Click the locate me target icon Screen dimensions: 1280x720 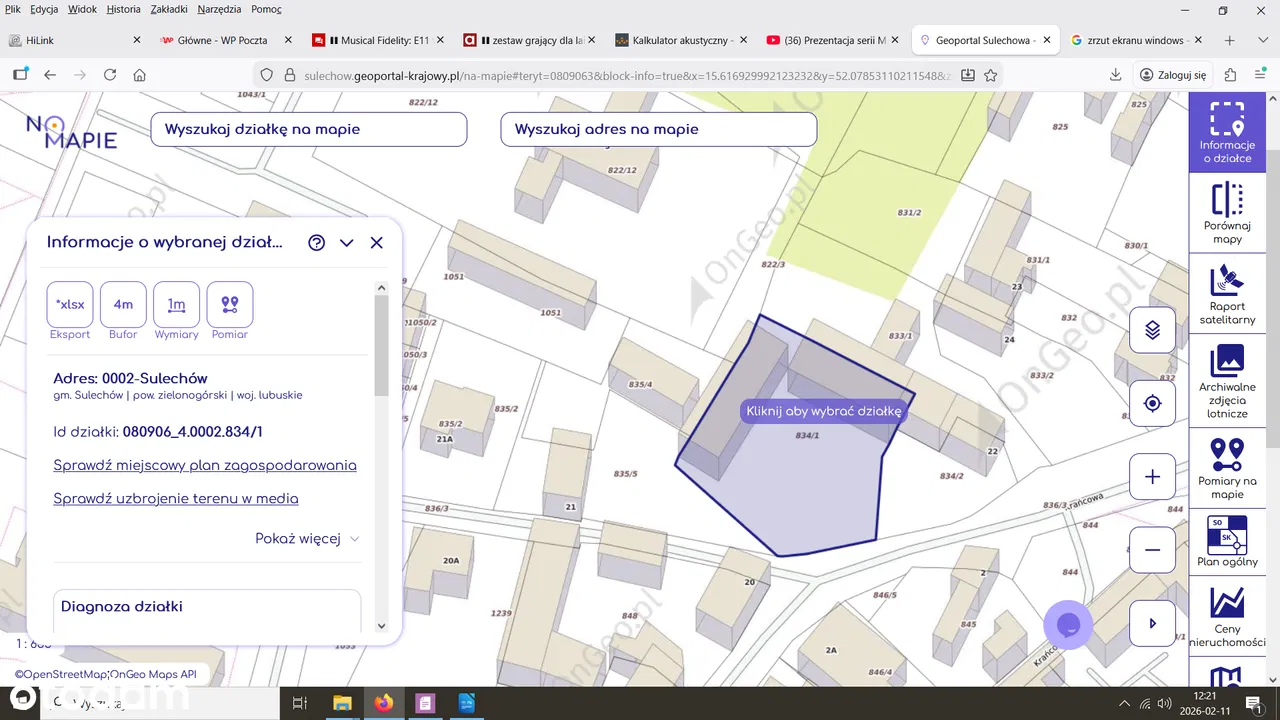pos(1152,404)
